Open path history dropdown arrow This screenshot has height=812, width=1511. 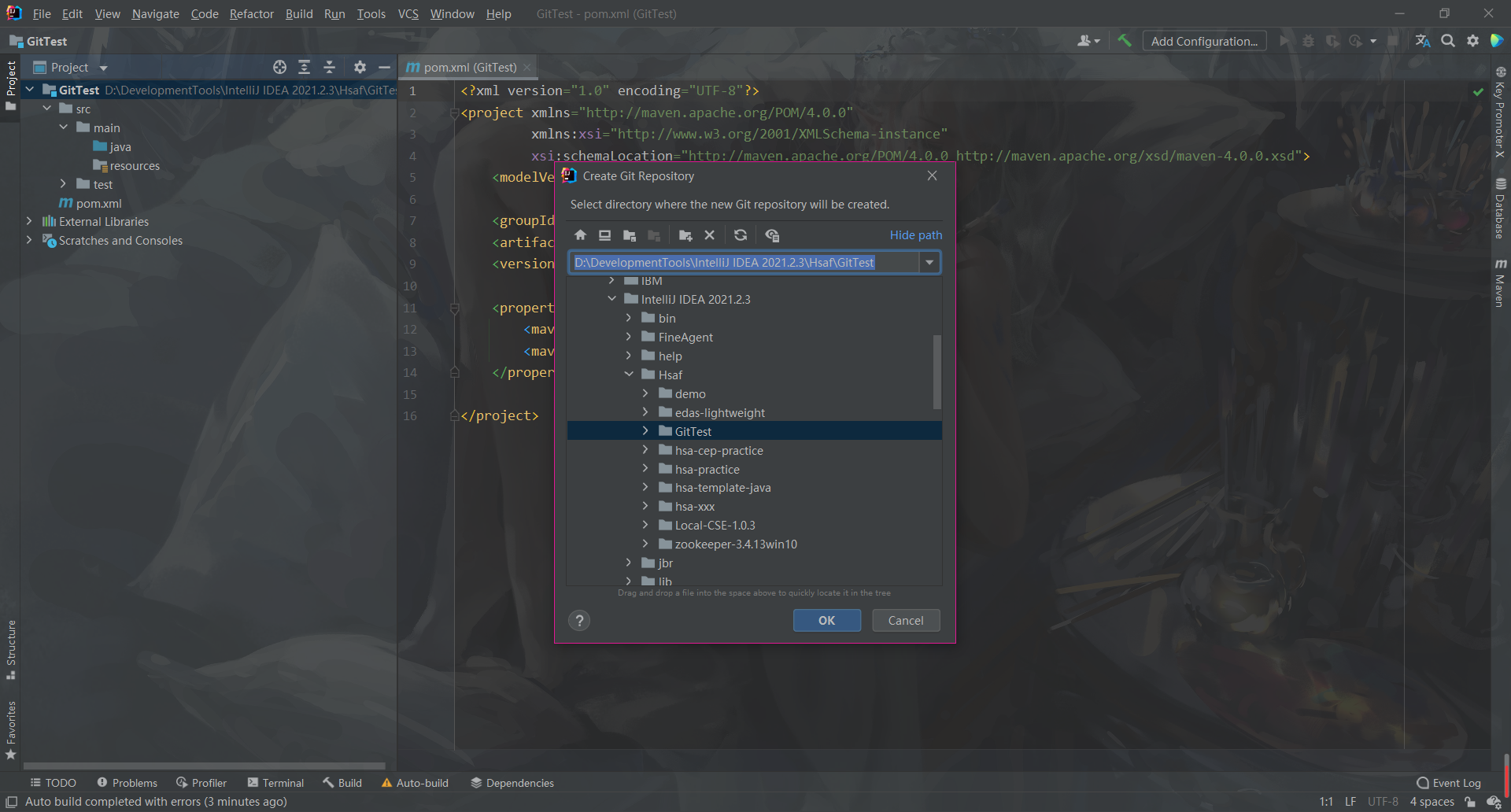(x=929, y=263)
